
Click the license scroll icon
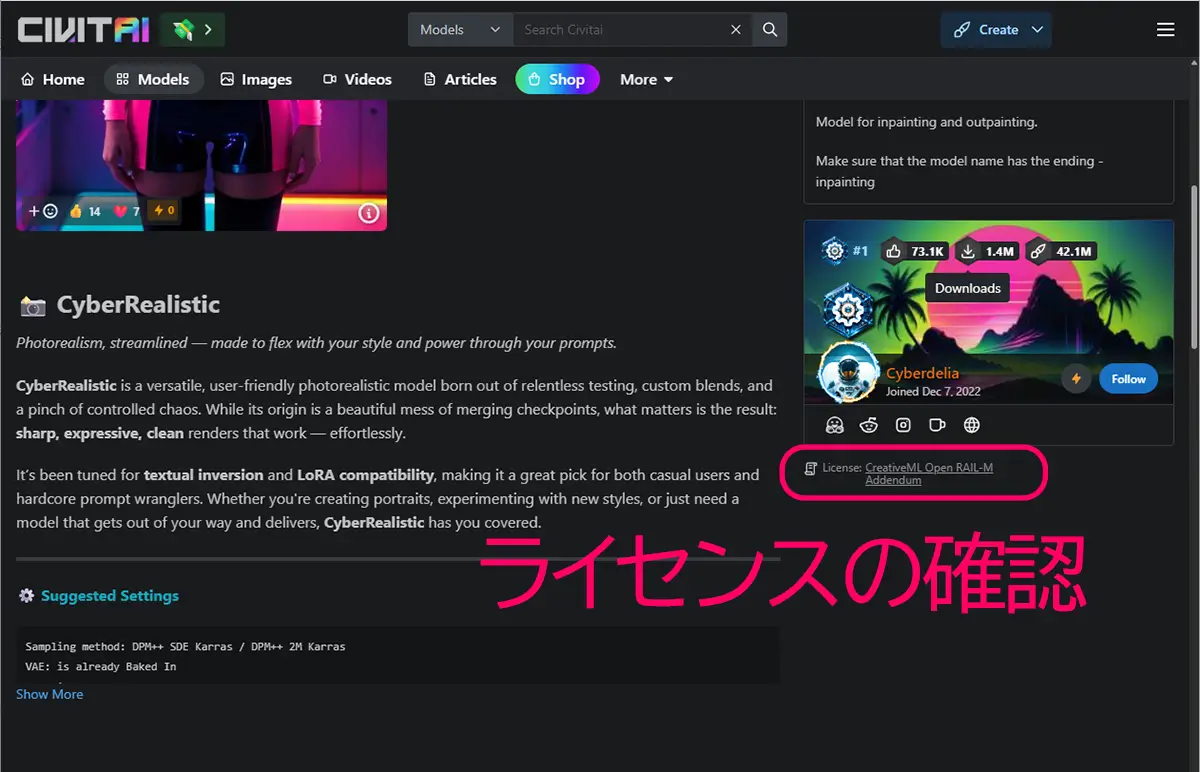tap(811, 468)
